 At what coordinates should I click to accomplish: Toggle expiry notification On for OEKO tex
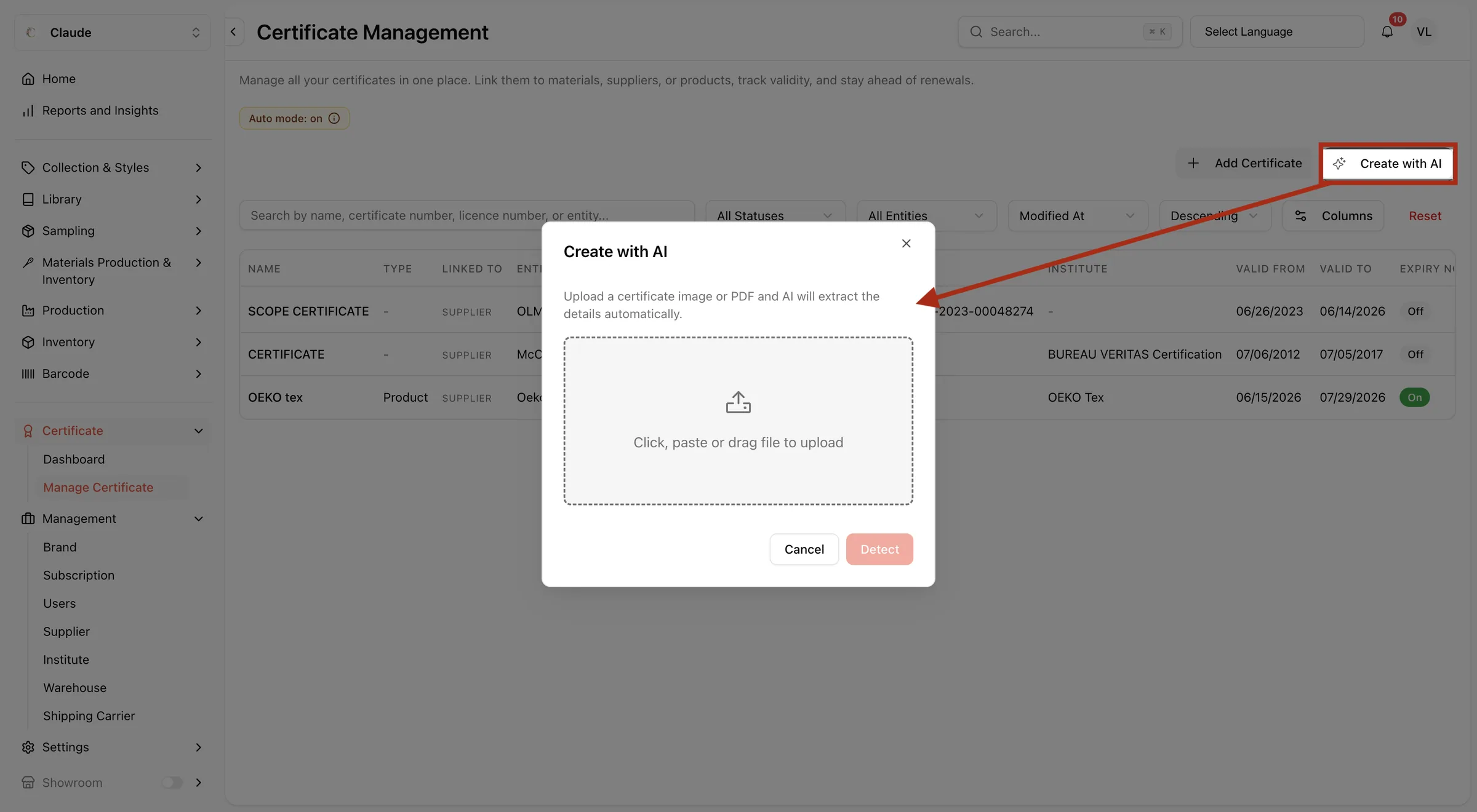[x=1414, y=397]
